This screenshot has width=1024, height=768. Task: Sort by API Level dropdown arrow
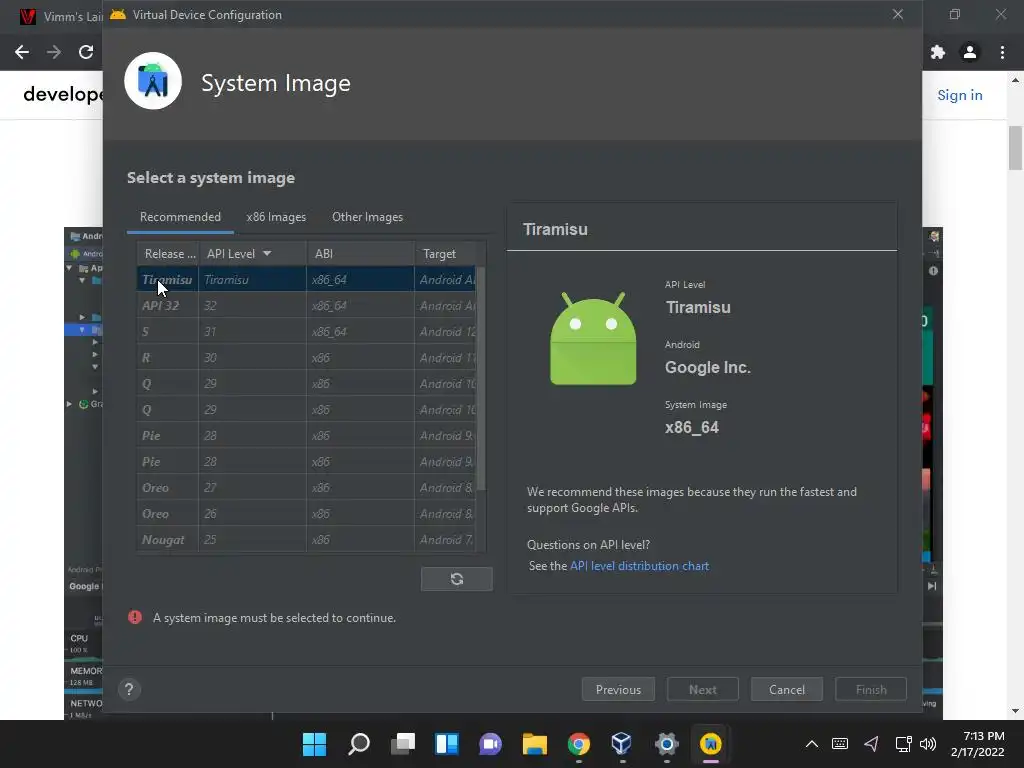coord(267,253)
